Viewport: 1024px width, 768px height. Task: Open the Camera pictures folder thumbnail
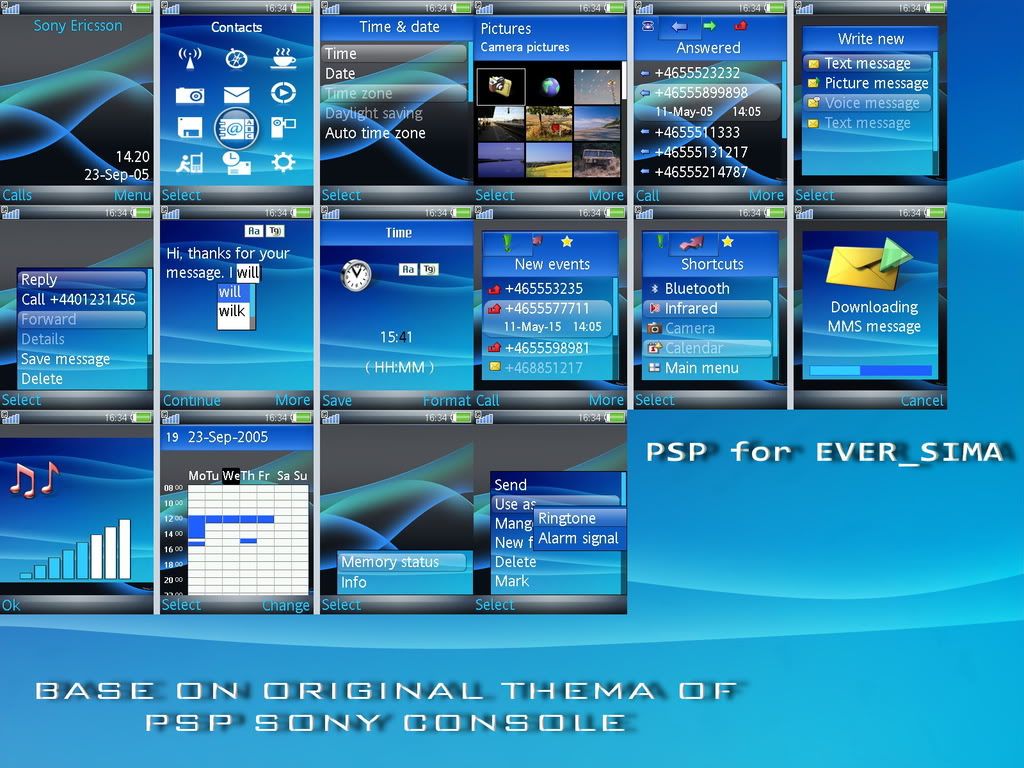tap(500, 86)
